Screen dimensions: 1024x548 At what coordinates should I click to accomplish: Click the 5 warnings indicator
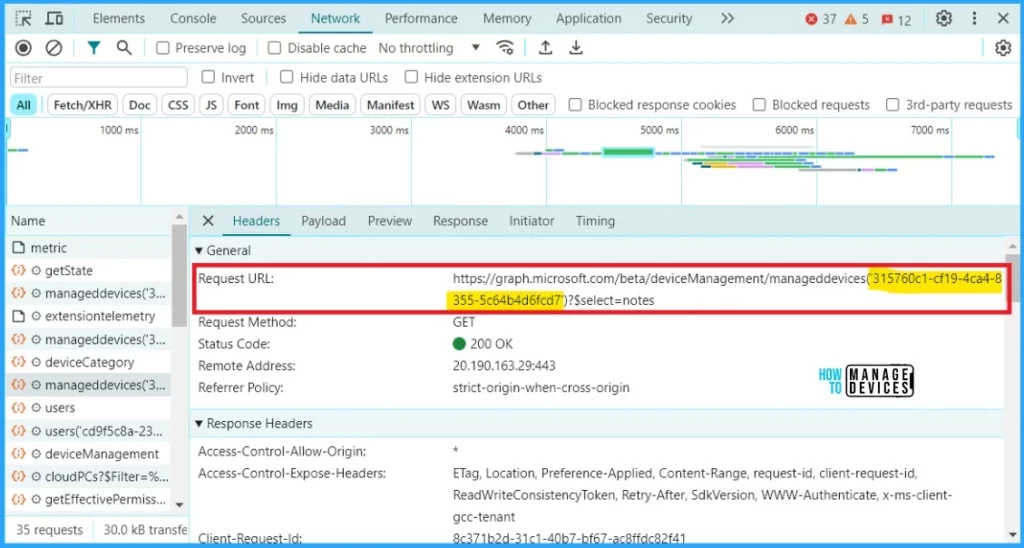click(x=856, y=20)
